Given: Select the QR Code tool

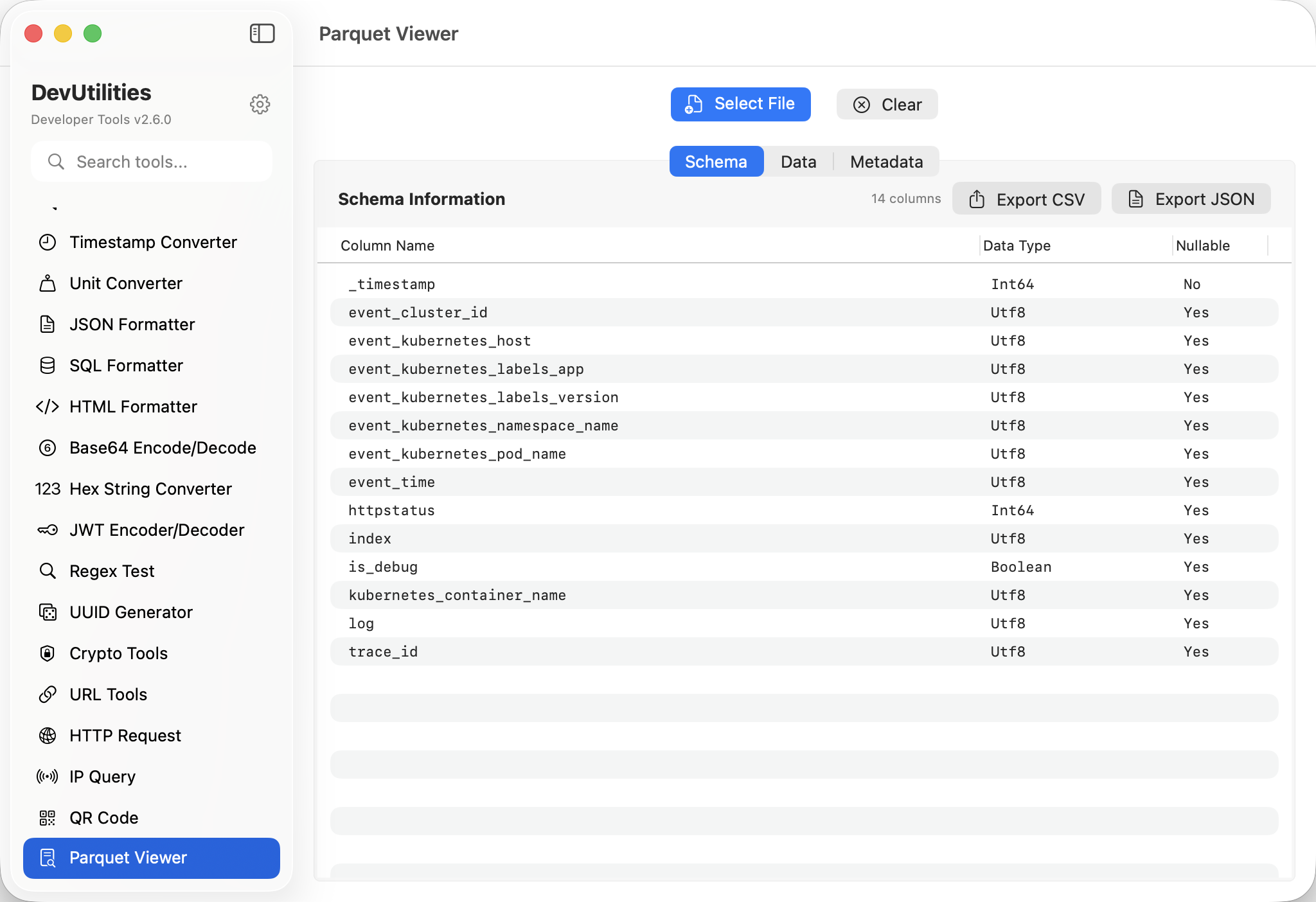Looking at the screenshot, I should tap(103, 818).
